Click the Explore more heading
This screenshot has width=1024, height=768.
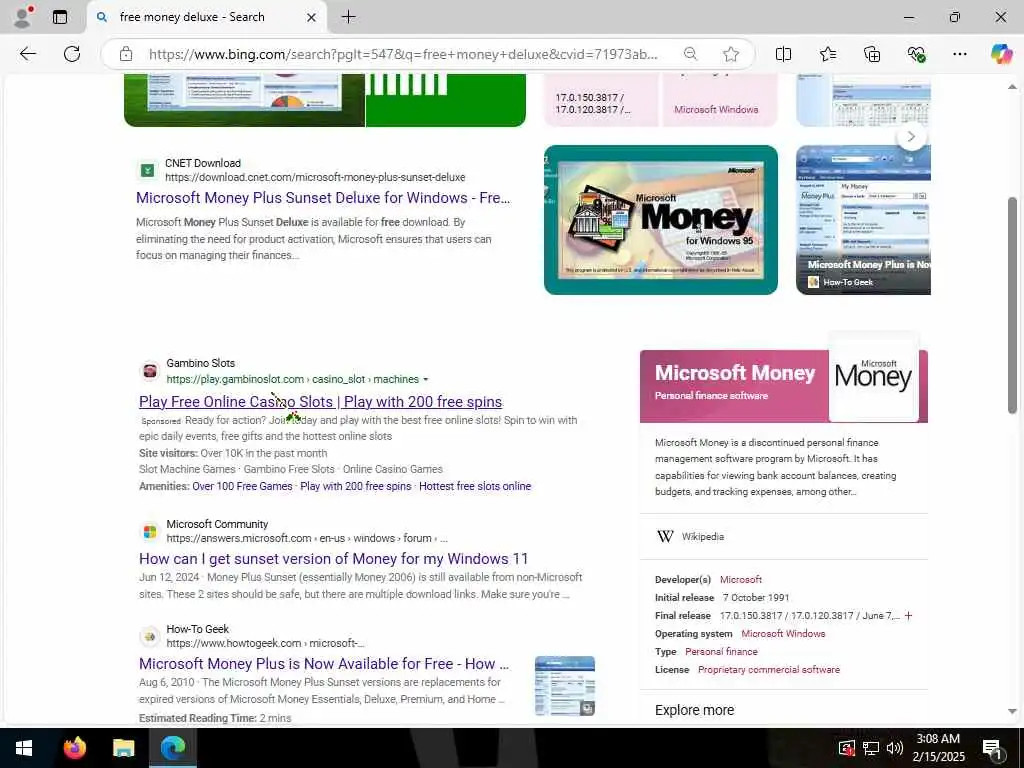coord(694,711)
